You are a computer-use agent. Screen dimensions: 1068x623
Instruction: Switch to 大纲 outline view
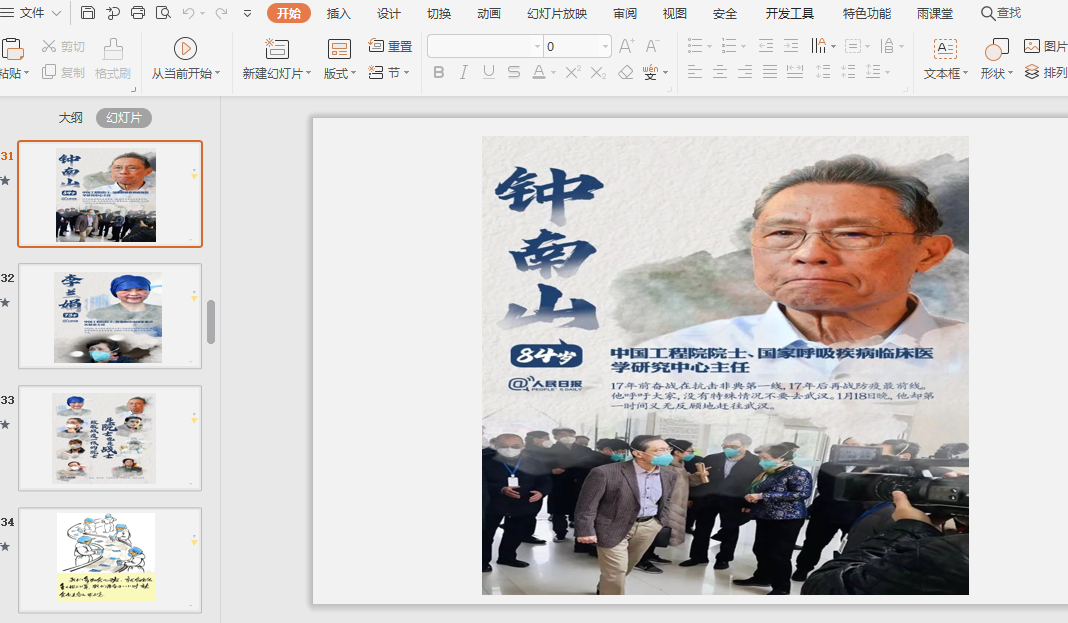[70, 118]
